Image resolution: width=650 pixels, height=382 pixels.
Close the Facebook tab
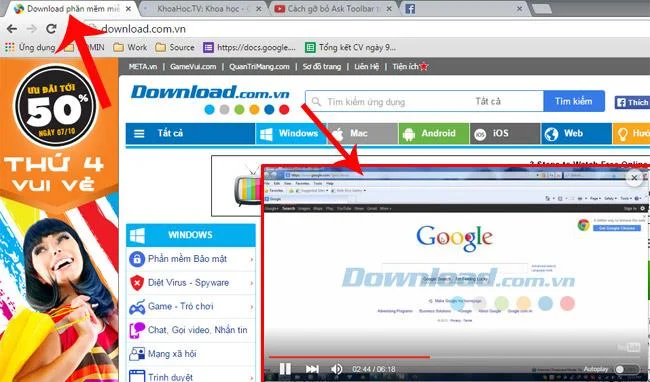[x=519, y=9]
